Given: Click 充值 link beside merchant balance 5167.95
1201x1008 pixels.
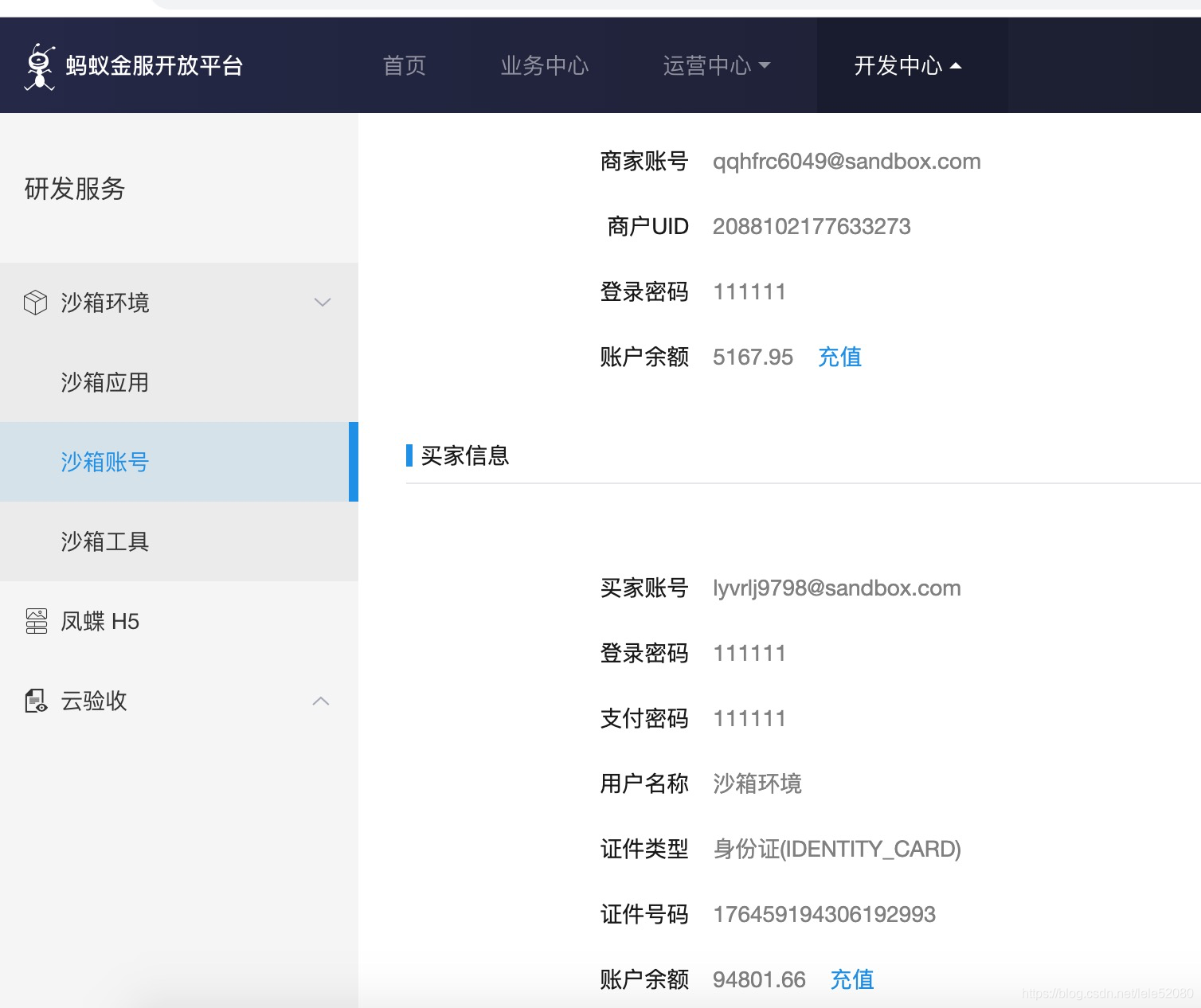Looking at the screenshot, I should (840, 357).
